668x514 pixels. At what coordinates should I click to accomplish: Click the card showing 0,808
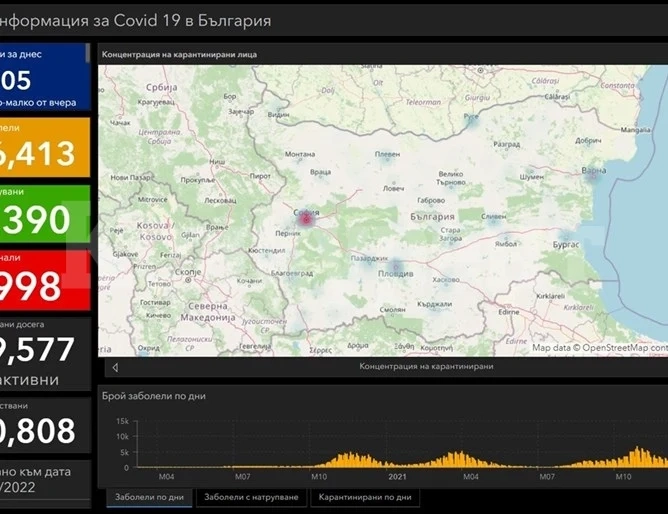coord(45,425)
